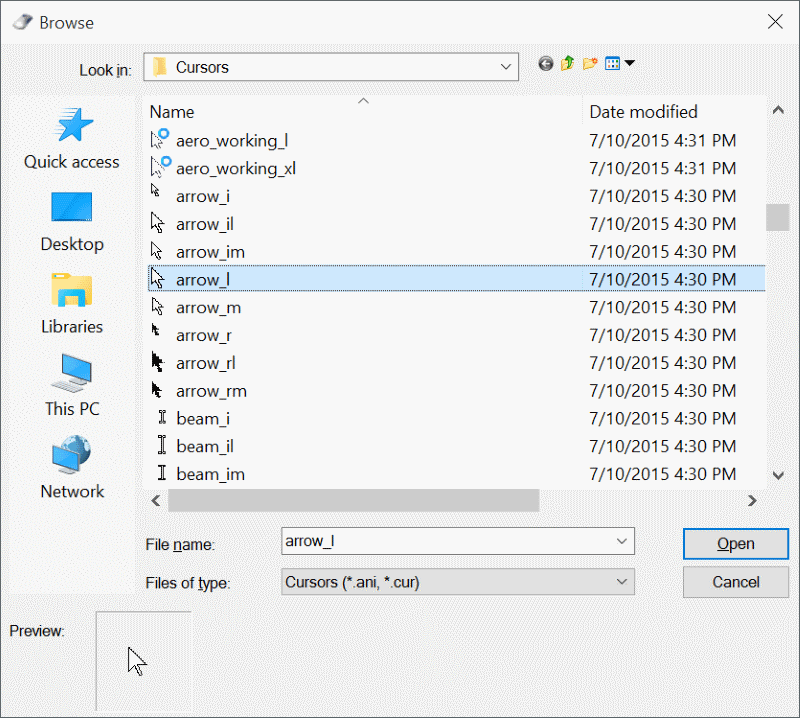Navigate up one level in folders

tap(567, 63)
